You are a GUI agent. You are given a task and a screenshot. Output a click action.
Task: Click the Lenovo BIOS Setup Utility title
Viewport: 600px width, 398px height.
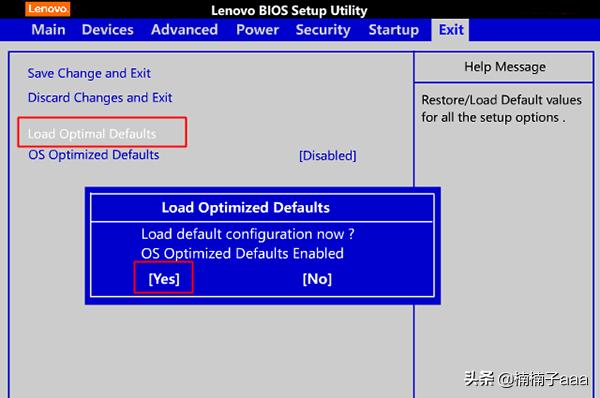click(289, 10)
